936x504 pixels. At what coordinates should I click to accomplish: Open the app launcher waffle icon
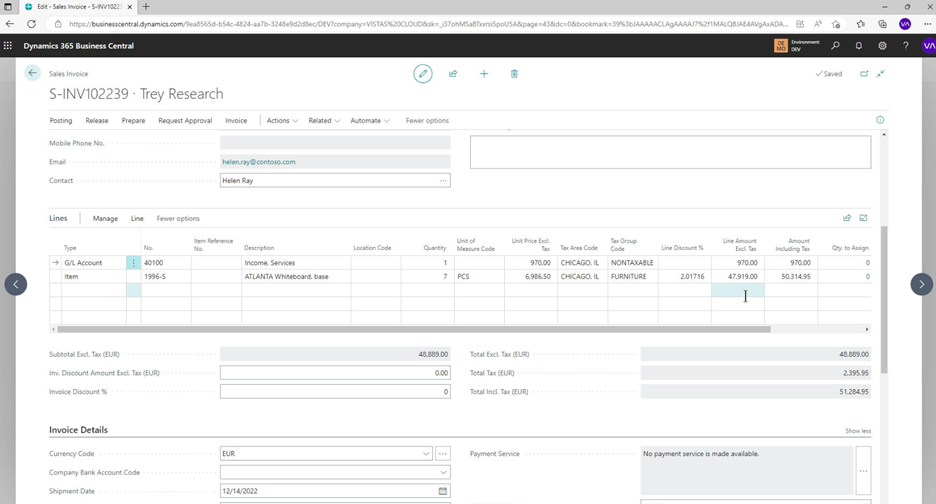9,46
